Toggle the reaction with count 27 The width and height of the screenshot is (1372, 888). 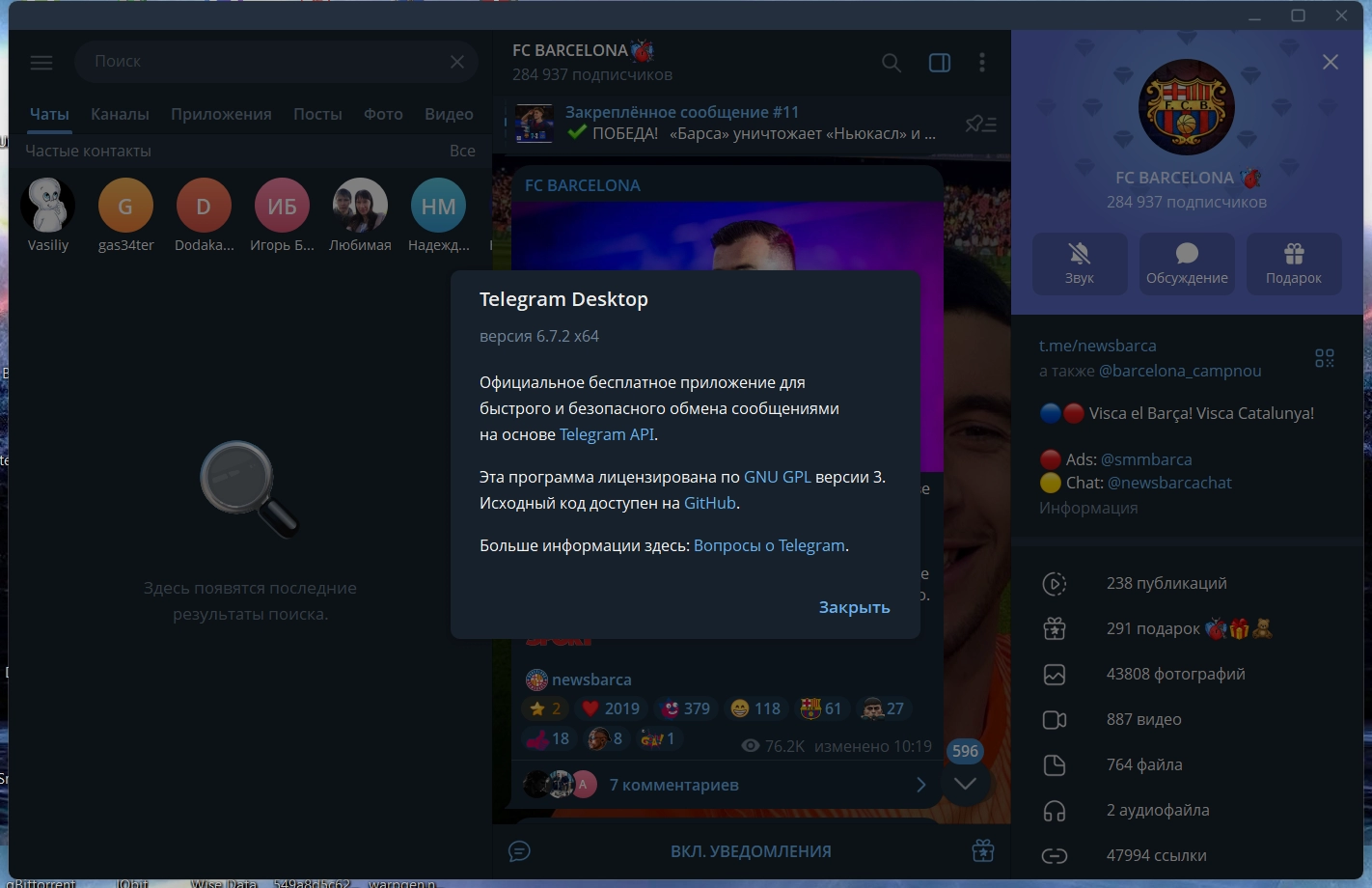click(x=884, y=708)
